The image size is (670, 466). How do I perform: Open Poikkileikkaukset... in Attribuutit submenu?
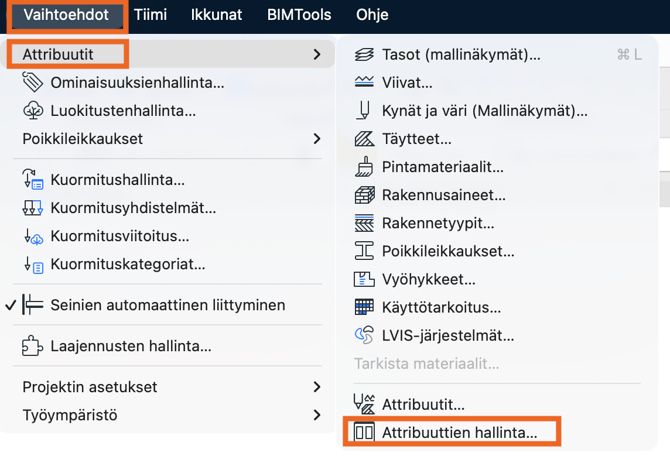[497, 251]
